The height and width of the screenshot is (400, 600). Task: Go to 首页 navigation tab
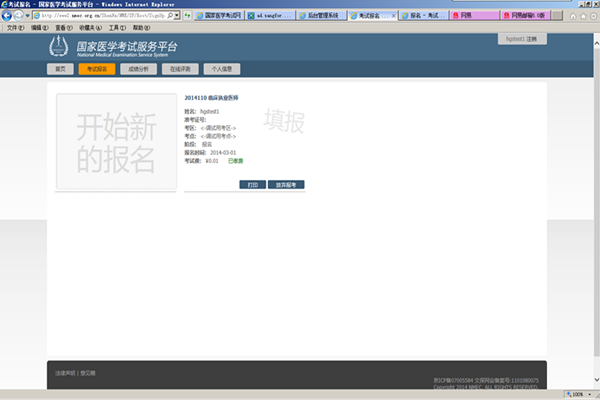pos(60,69)
